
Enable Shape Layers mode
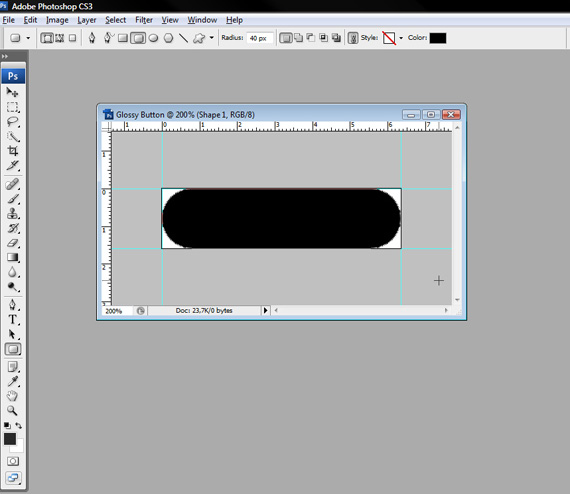(x=47, y=38)
